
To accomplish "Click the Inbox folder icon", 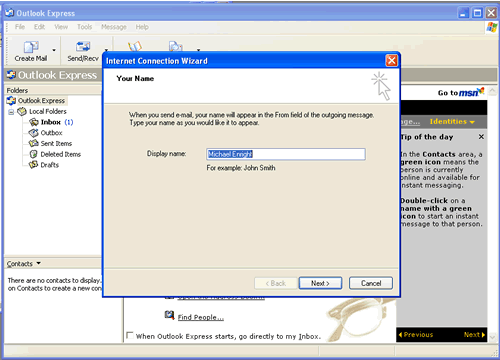I will 34,122.
